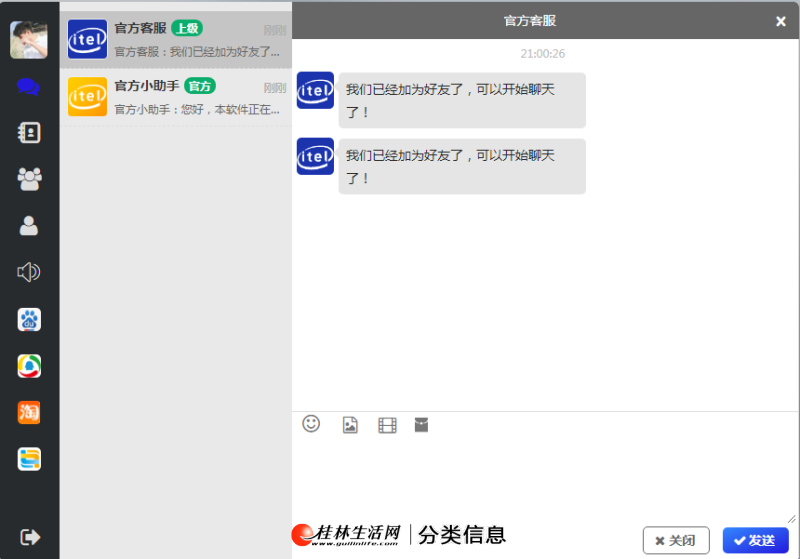Click the logout exit arrow icon
This screenshot has height=559, width=800.
[x=30, y=537]
